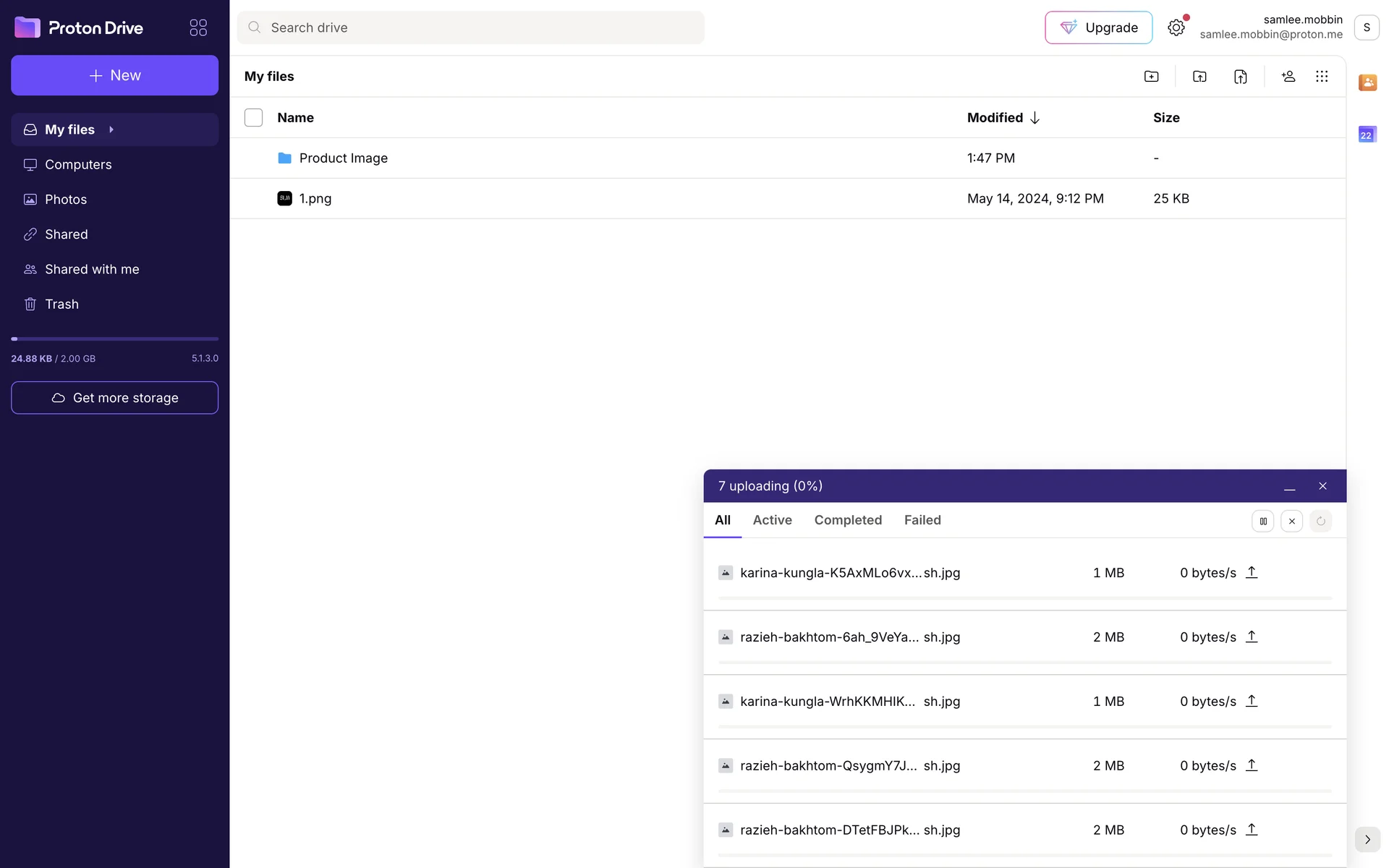Open the Contacts side panel icon

pos(1367,82)
